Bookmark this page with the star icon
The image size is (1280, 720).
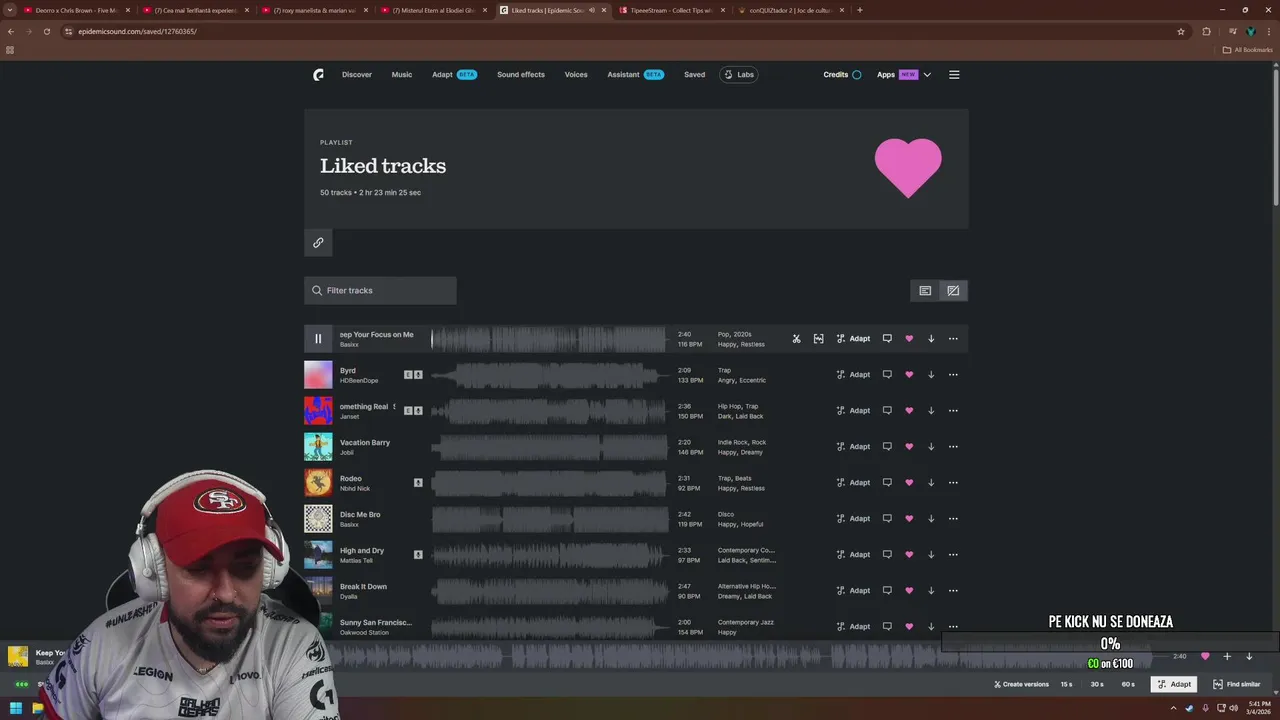pyautogui.click(x=1181, y=31)
